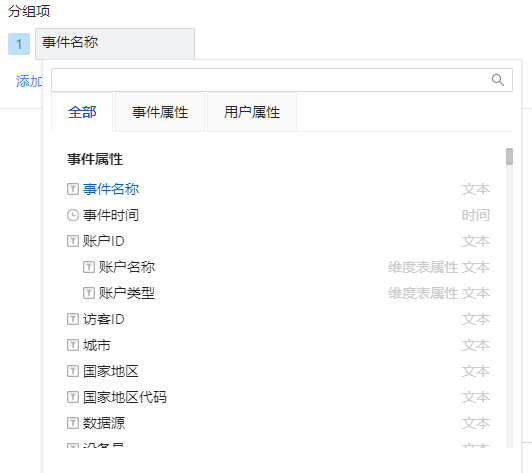Click the text-type icon beside 账户名称

pos(89,267)
